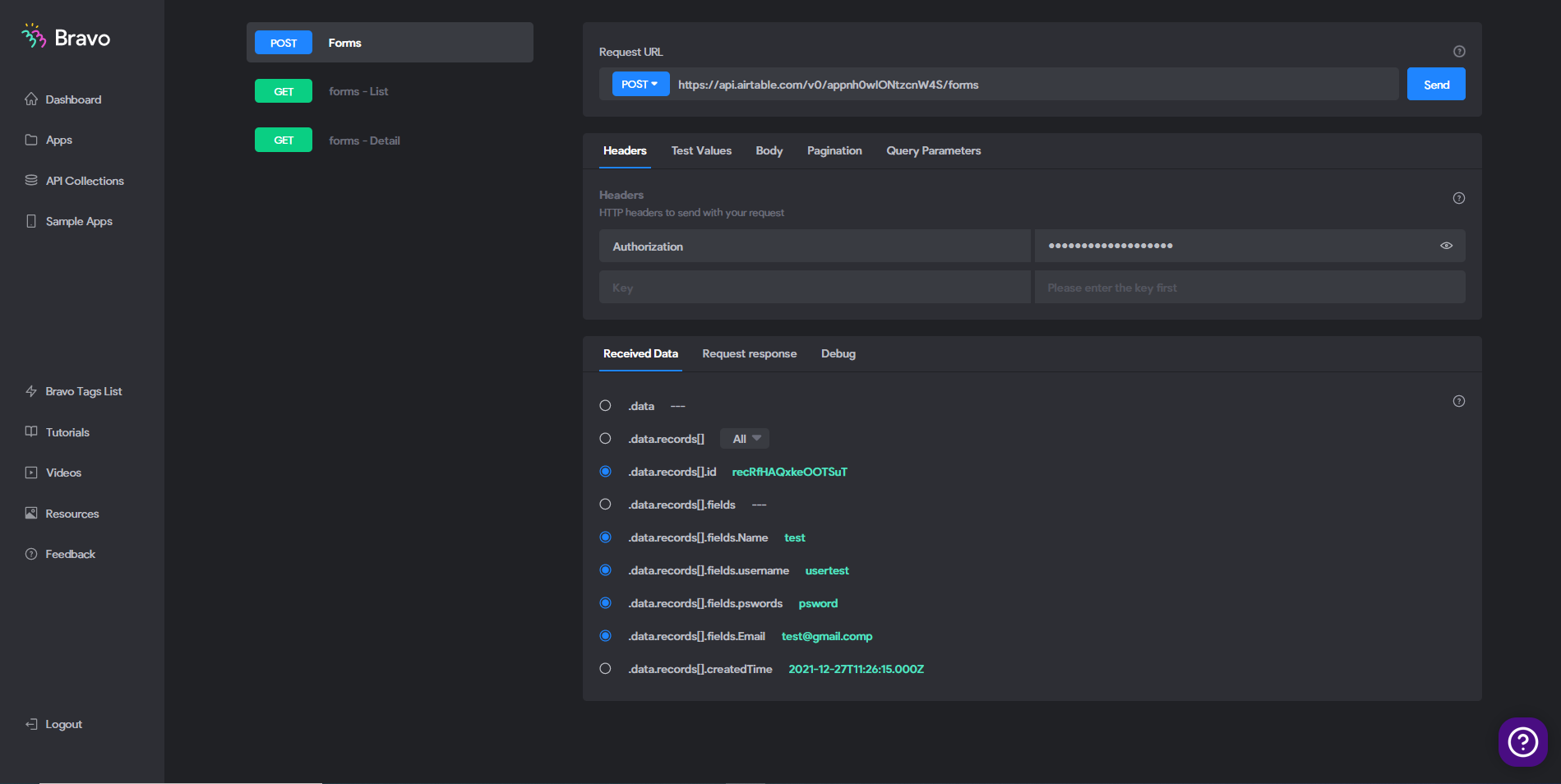Select the createdTime radio button
This screenshot has width=1561, height=784.
click(606, 669)
